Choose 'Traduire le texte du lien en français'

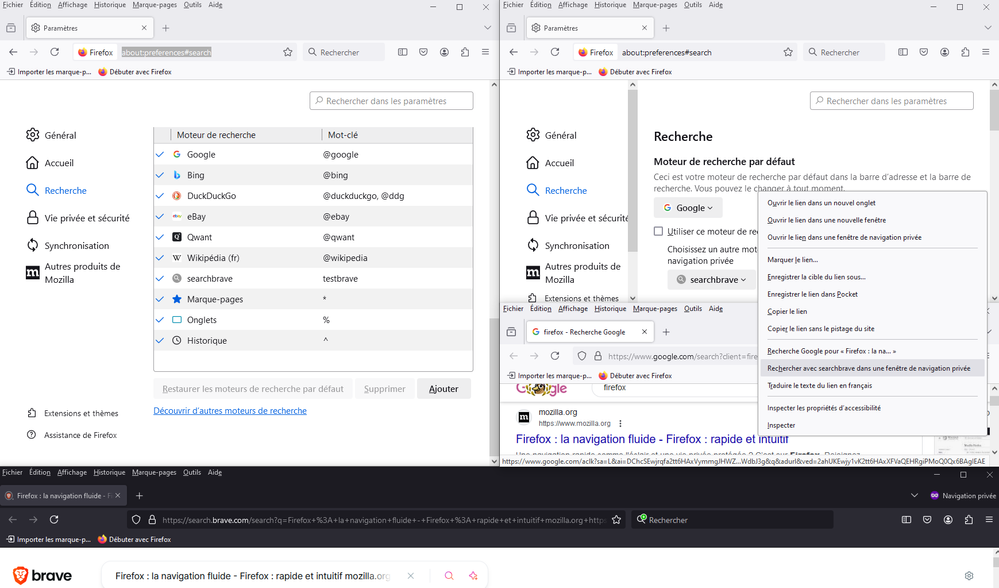819,385
